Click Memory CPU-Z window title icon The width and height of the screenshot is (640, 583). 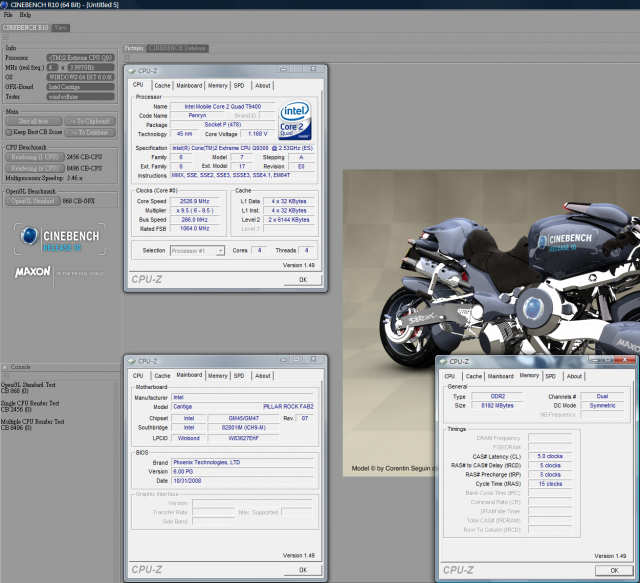(x=443, y=361)
